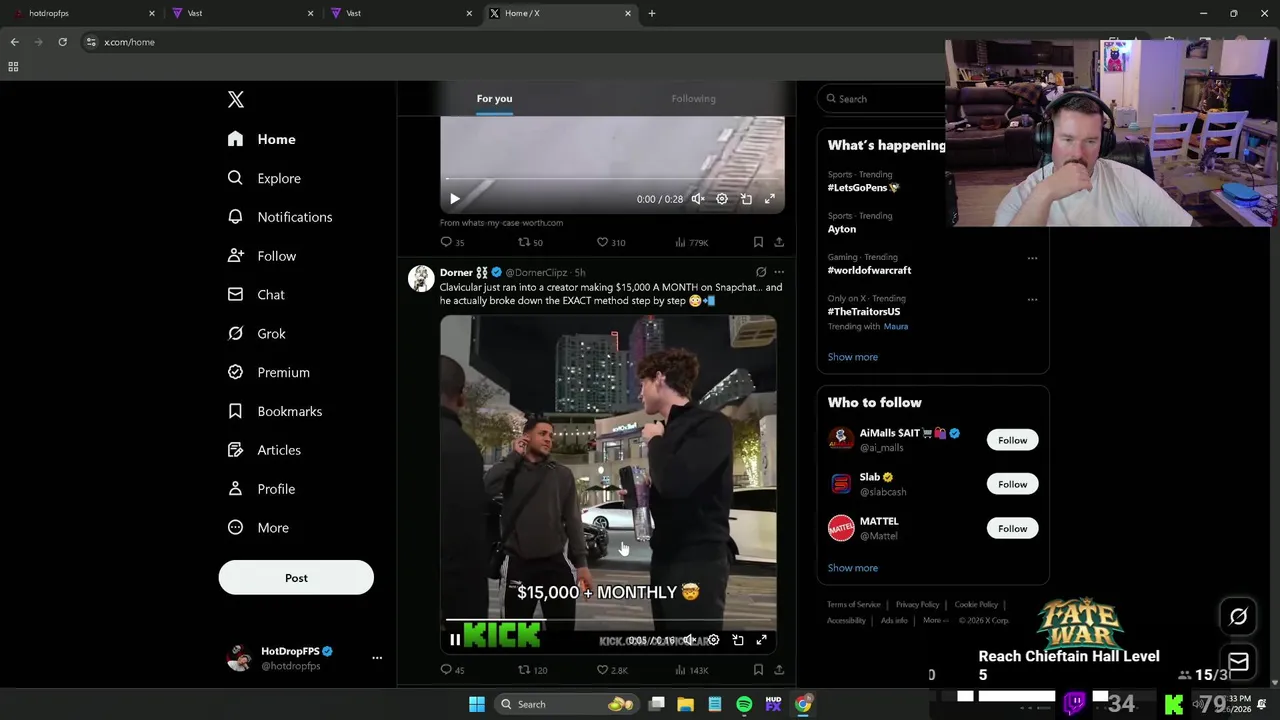The image size is (1280, 720).
Task: Open the more options on Dorner's post
Action: (x=779, y=272)
